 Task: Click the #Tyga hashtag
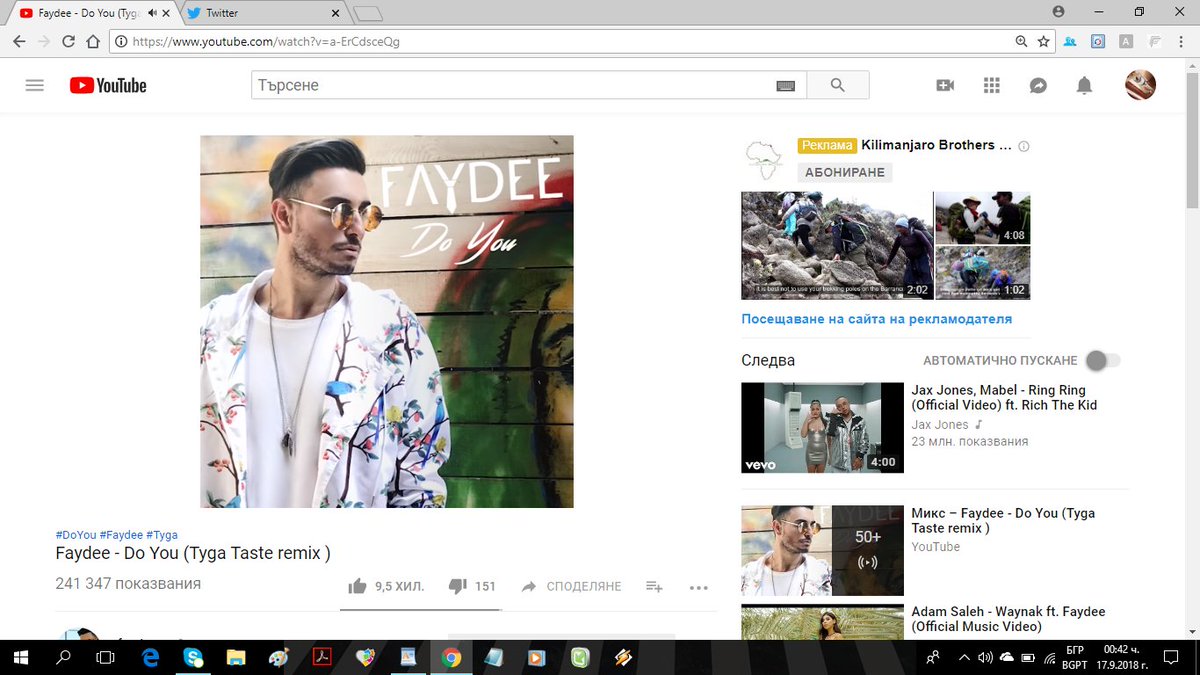[x=162, y=535]
